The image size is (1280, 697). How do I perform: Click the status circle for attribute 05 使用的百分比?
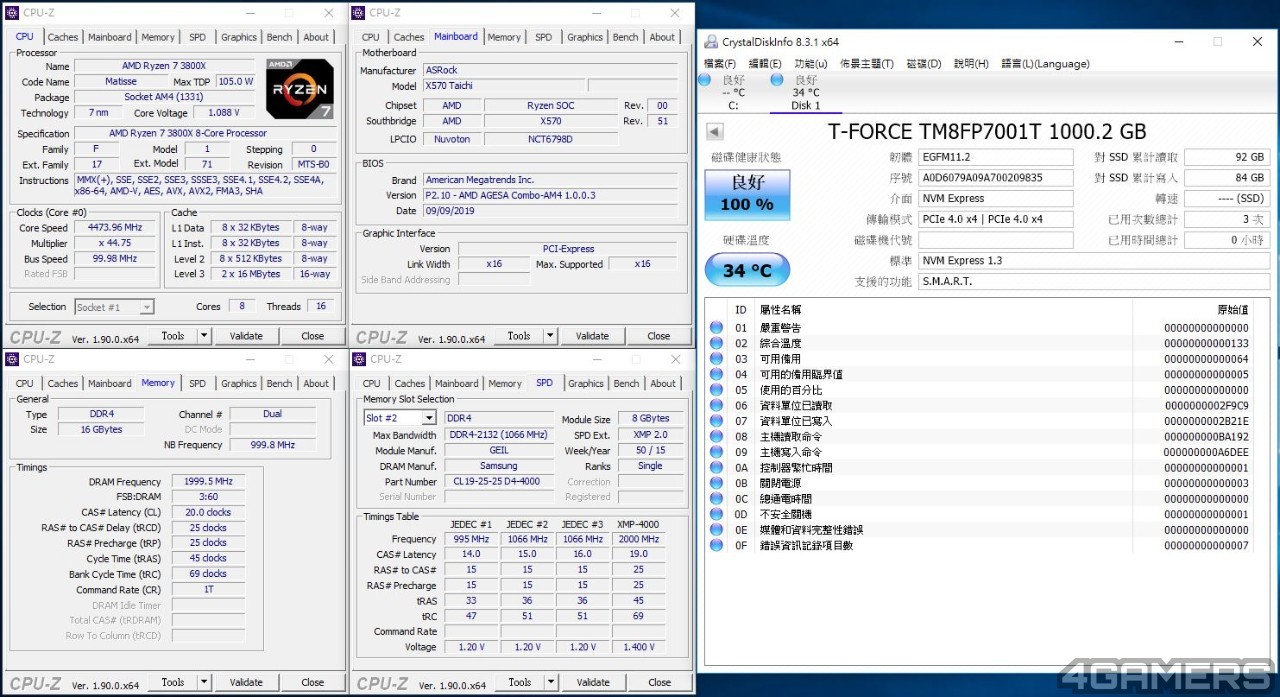(x=716, y=390)
